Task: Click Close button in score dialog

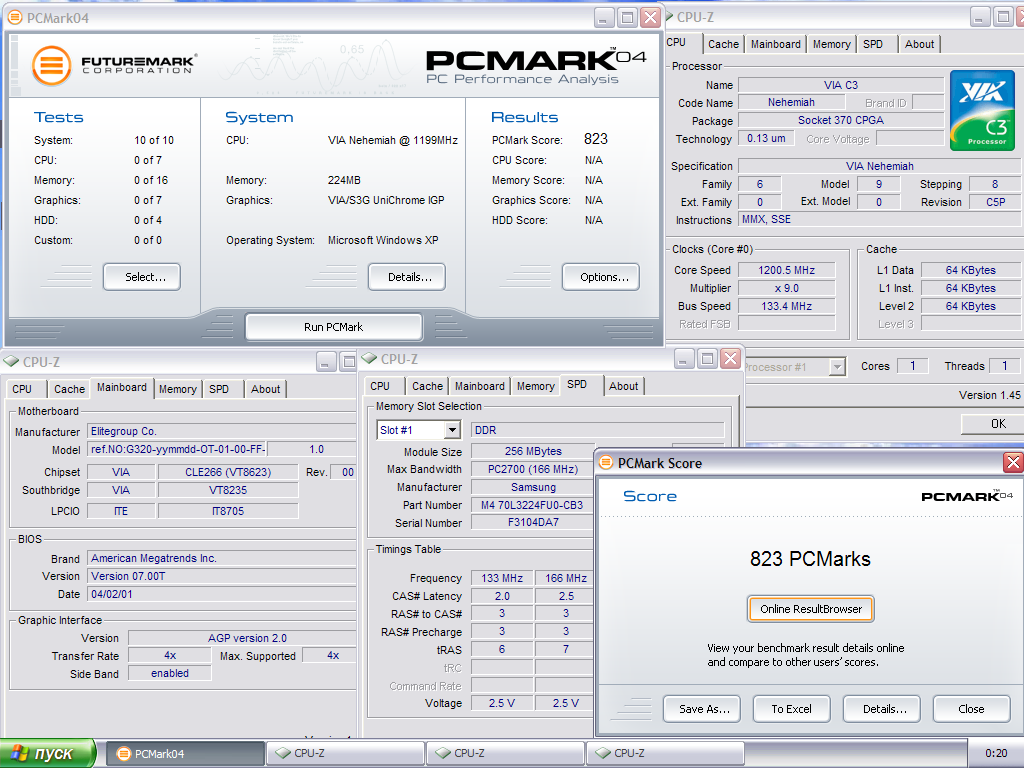Action: coord(971,709)
